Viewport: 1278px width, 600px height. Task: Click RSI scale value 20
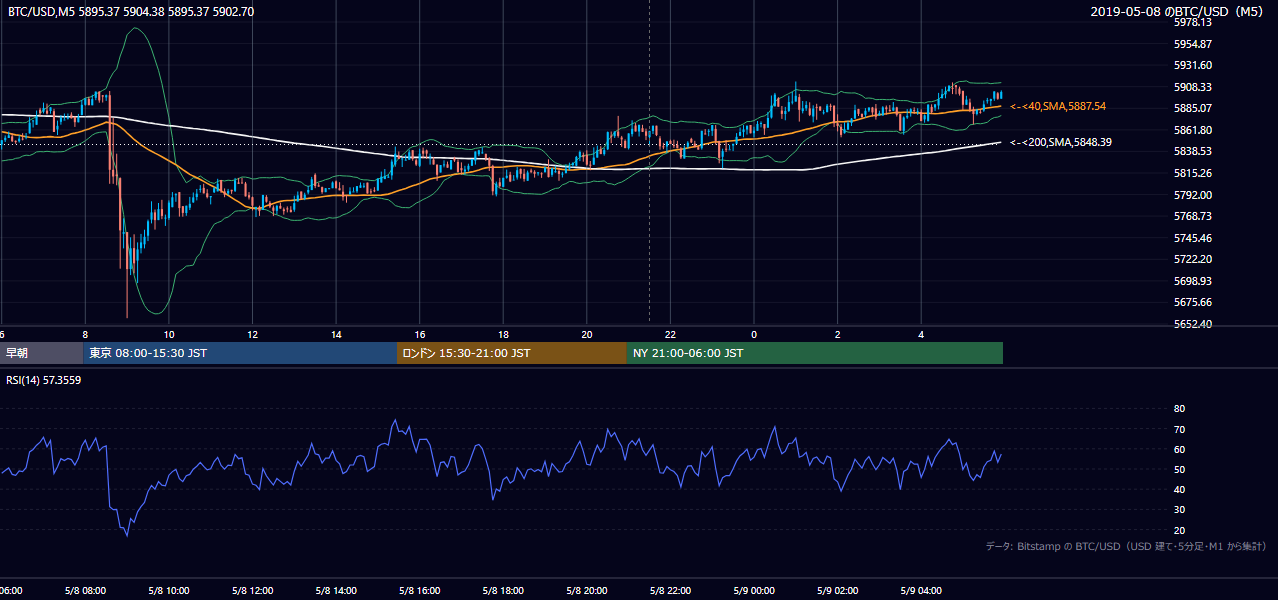pos(1179,530)
